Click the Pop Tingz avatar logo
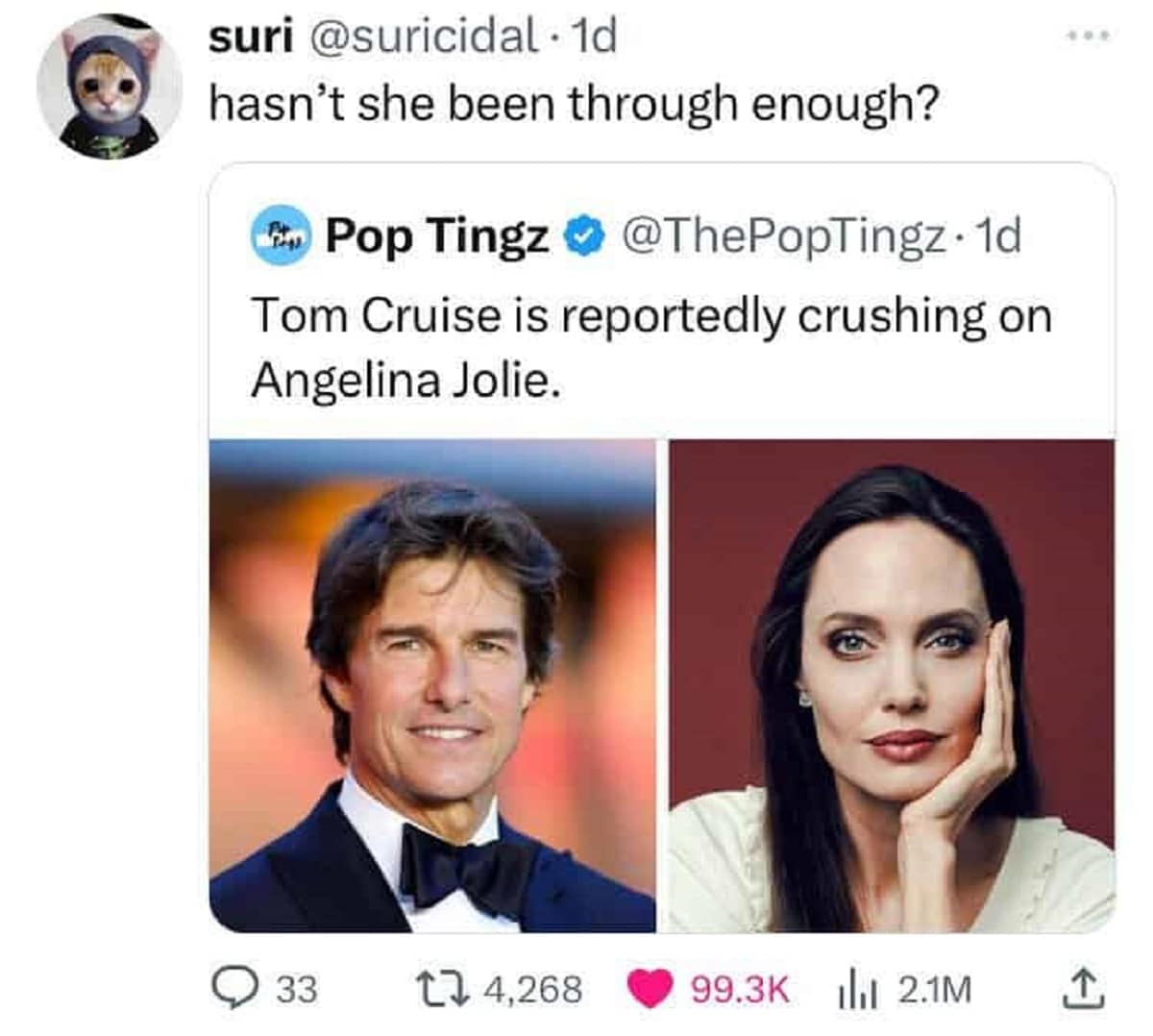1153x1036 pixels. 280,236
